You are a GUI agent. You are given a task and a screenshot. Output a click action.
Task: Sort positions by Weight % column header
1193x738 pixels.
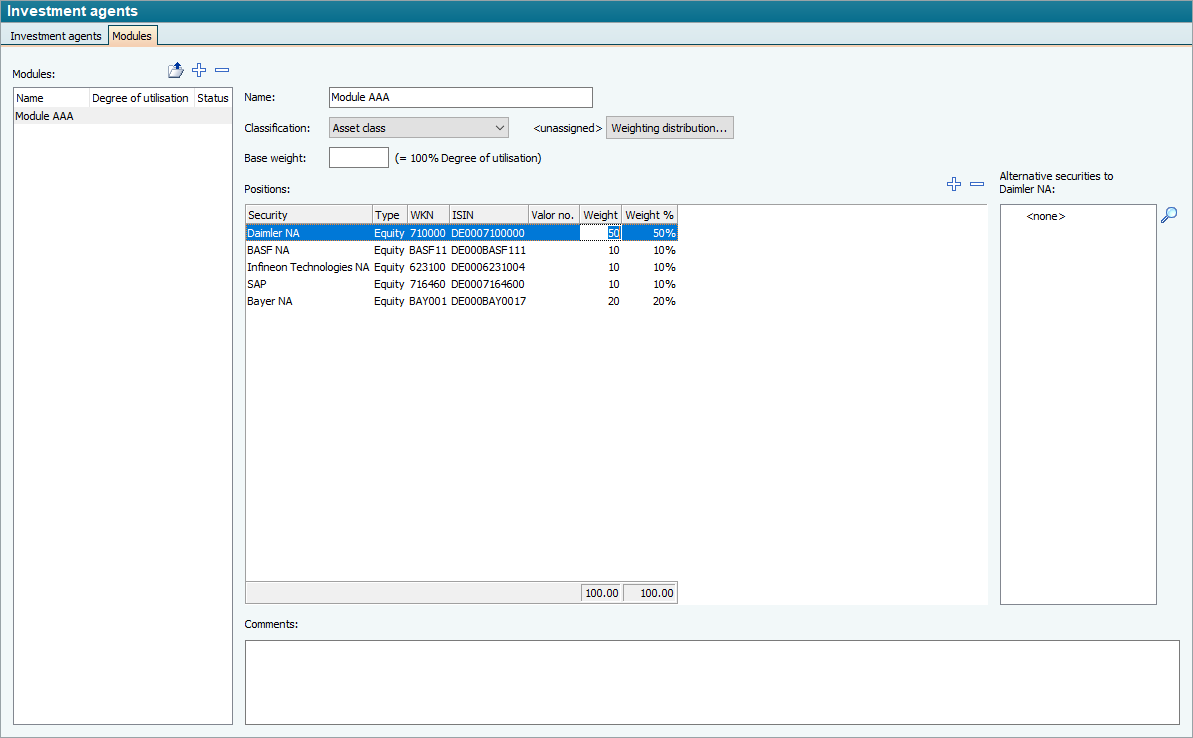point(649,215)
